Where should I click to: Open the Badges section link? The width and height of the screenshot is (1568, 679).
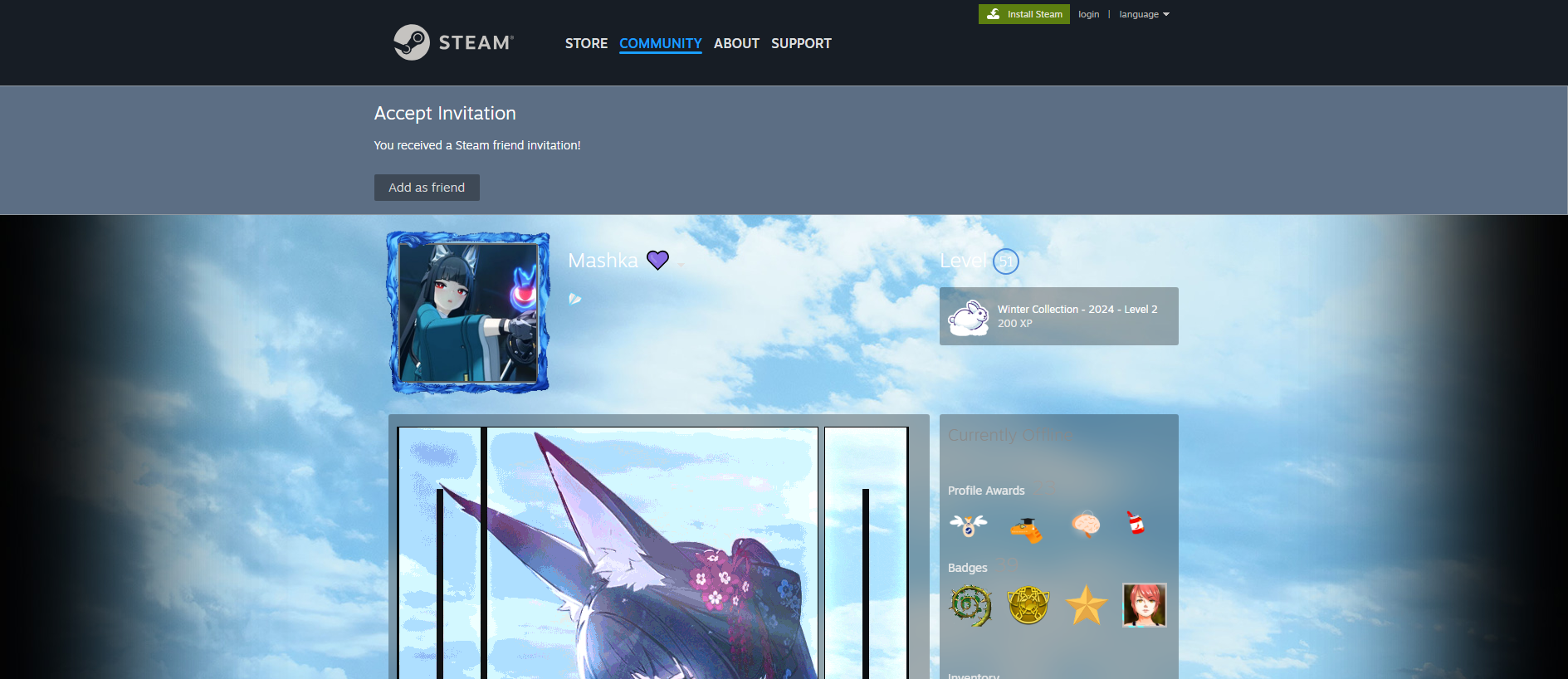click(968, 568)
